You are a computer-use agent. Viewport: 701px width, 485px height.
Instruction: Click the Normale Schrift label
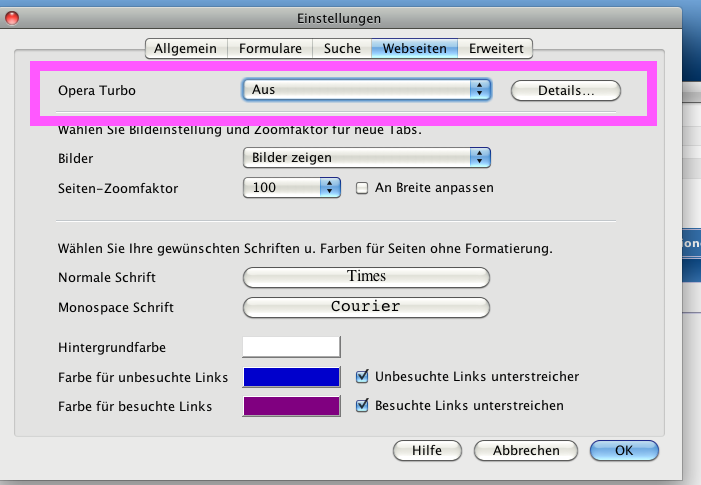[x=107, y=278]
